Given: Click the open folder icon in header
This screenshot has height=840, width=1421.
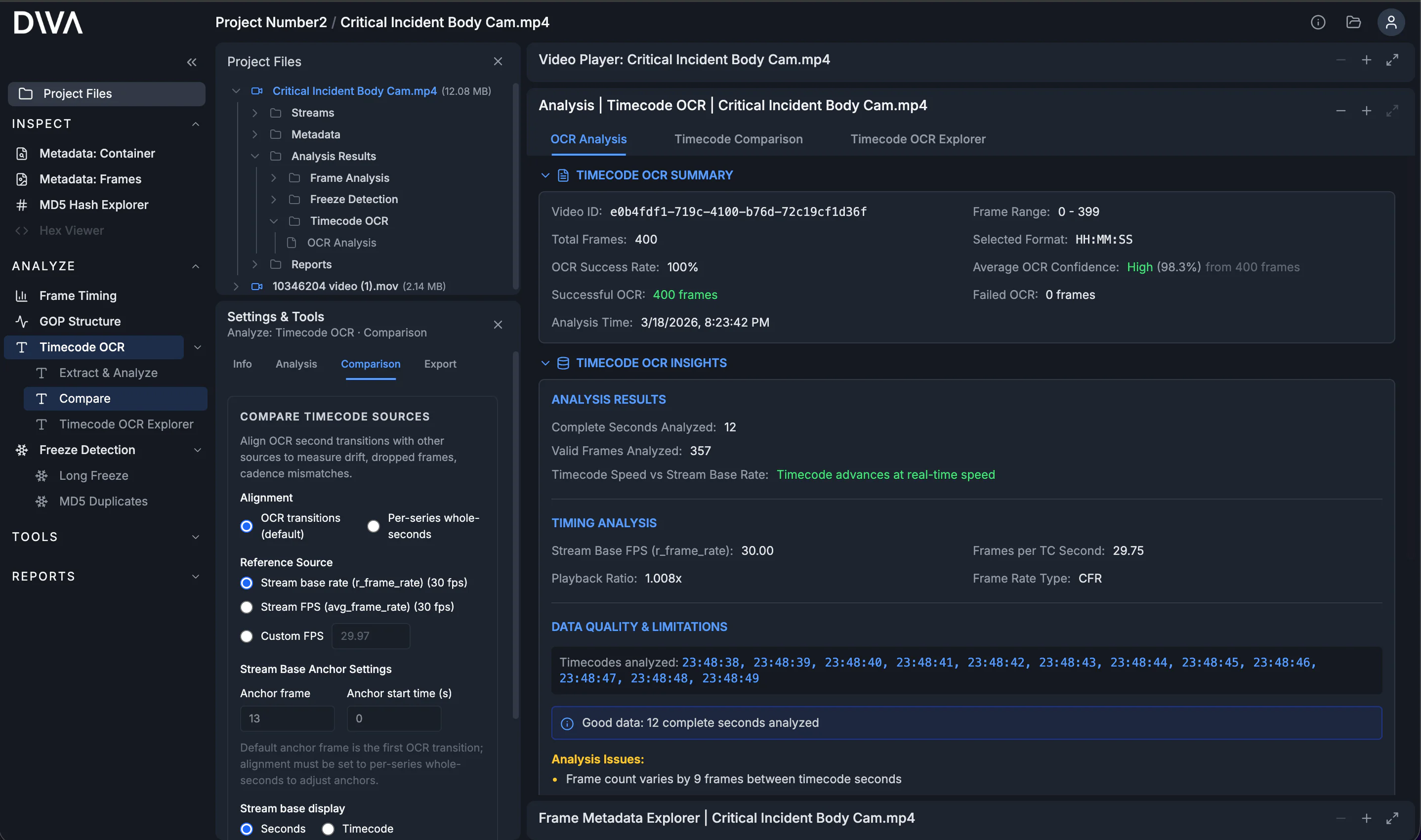Looking at the screenshot, I should [x=1353, y=23].
